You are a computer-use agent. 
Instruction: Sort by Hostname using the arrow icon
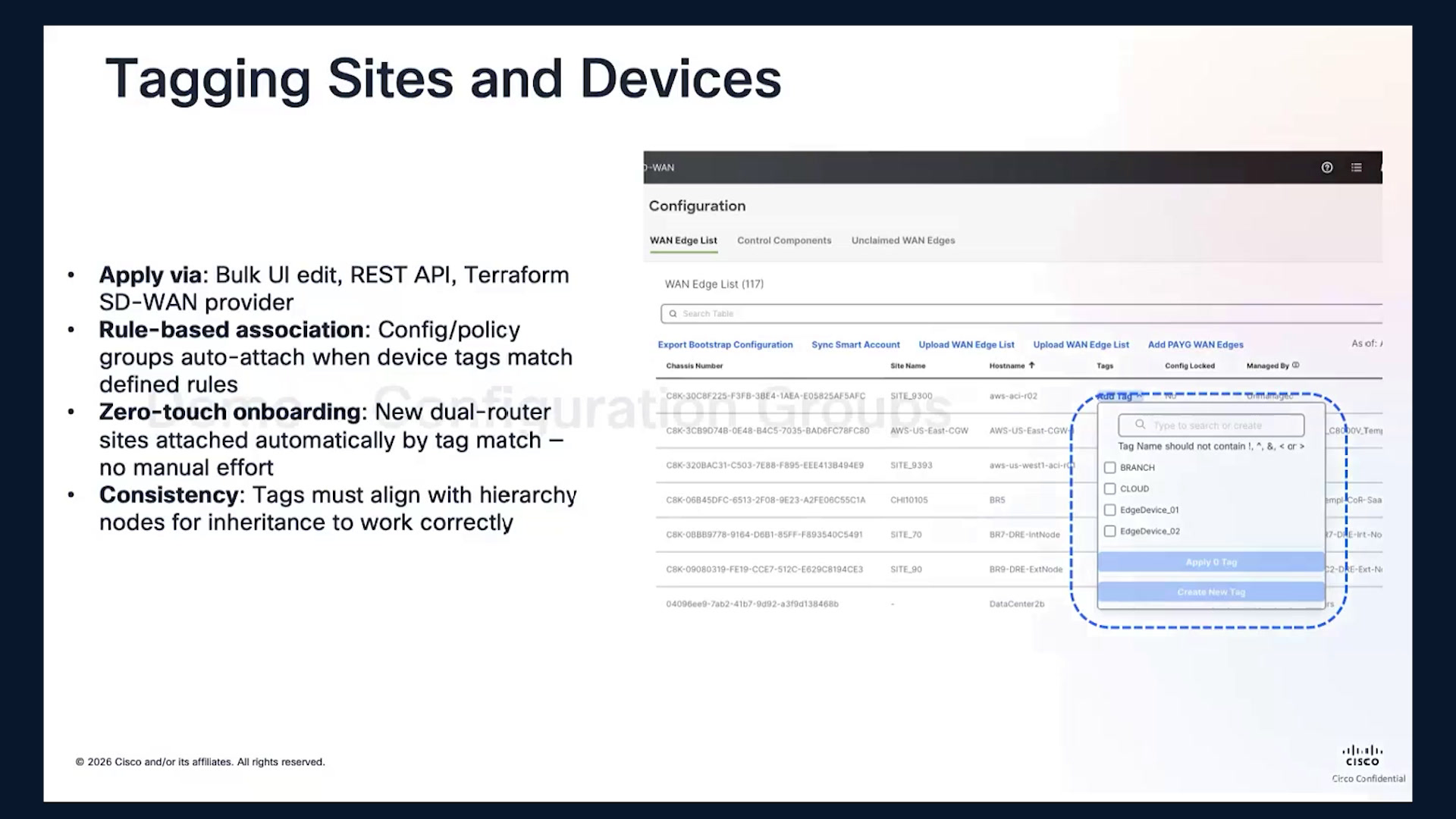tap(1031, 366)
